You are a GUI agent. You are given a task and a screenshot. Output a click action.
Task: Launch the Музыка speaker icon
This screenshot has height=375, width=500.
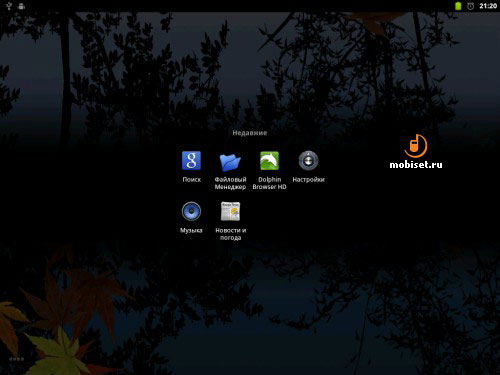[x=191, y=211]
